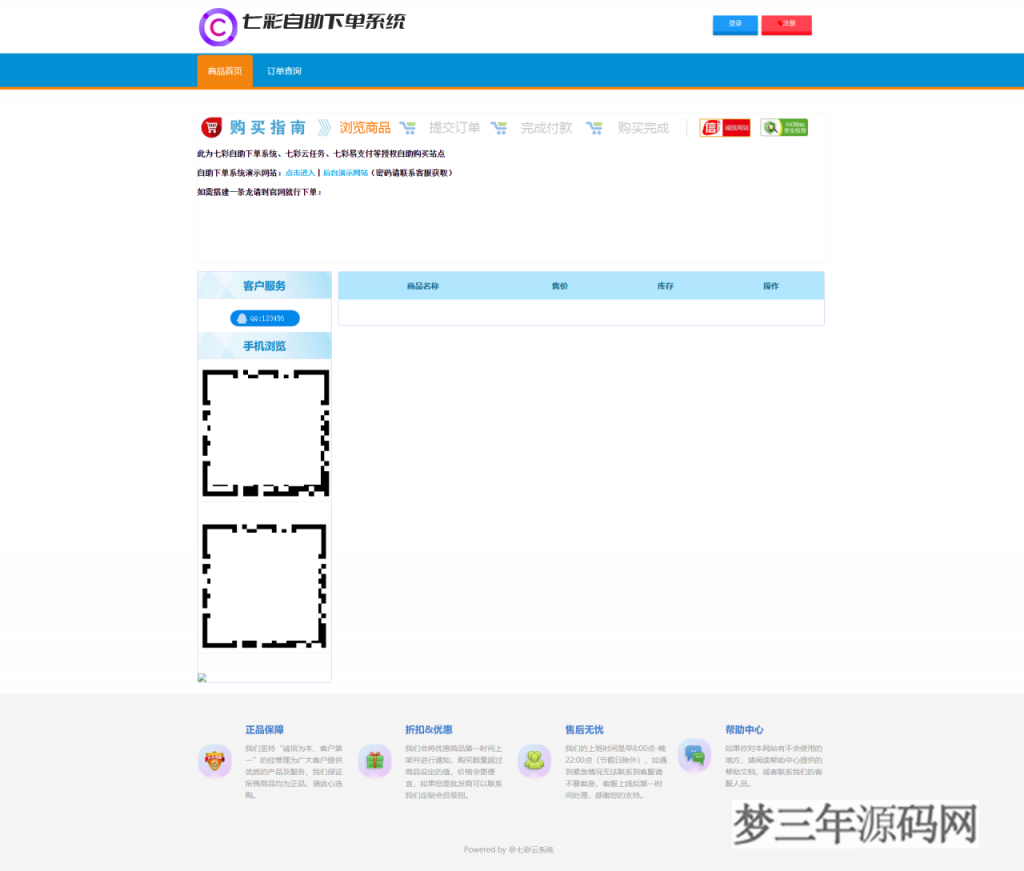Screen dimensions: 1024x871
Task: Click the cart icon beside 浏览商品
Action: click(407, 128)
